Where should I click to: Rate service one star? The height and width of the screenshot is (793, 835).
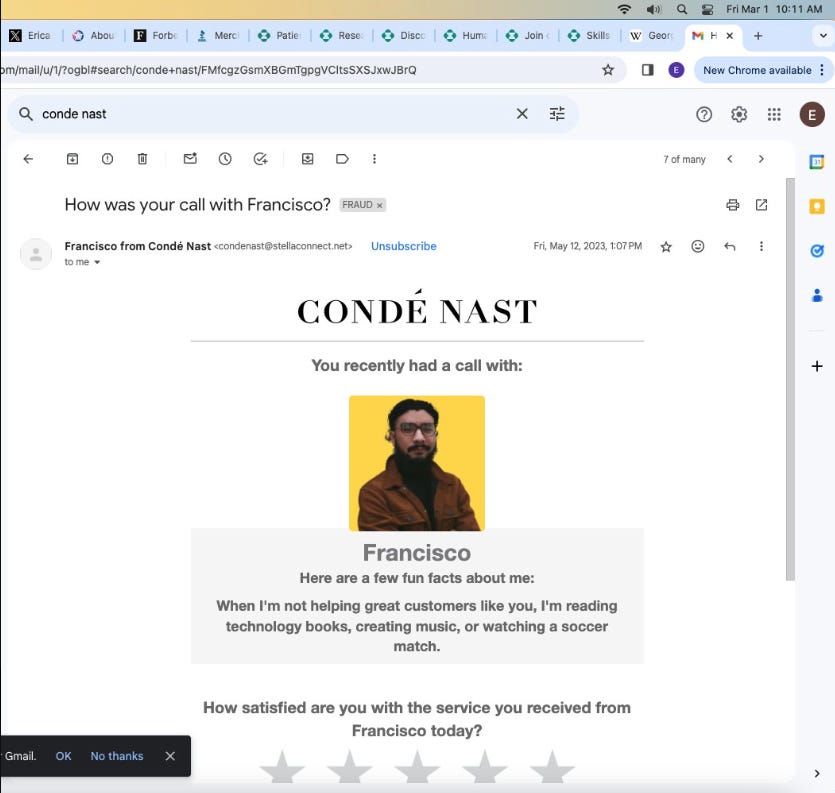(282, 767)
